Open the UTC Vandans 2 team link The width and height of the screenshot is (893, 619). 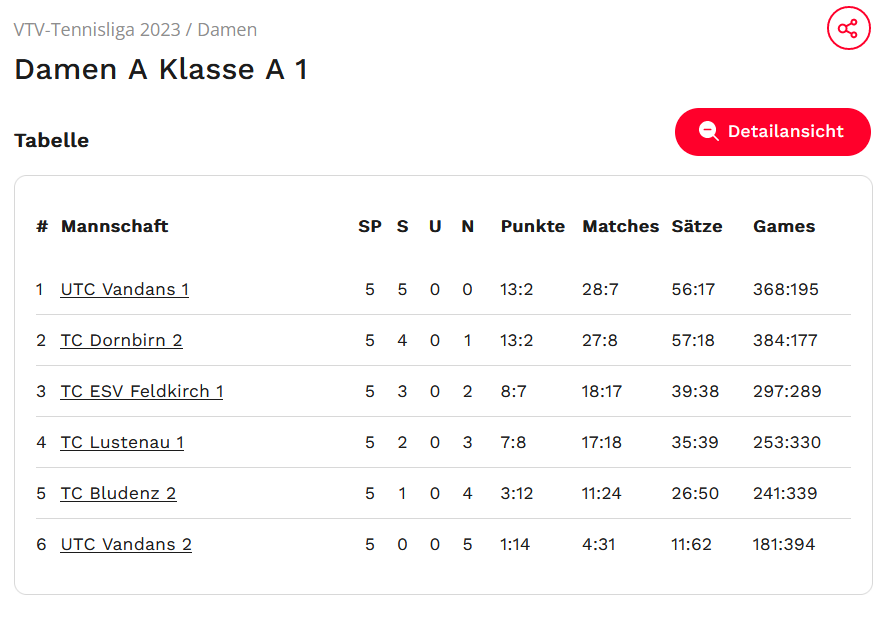[126, 544]
